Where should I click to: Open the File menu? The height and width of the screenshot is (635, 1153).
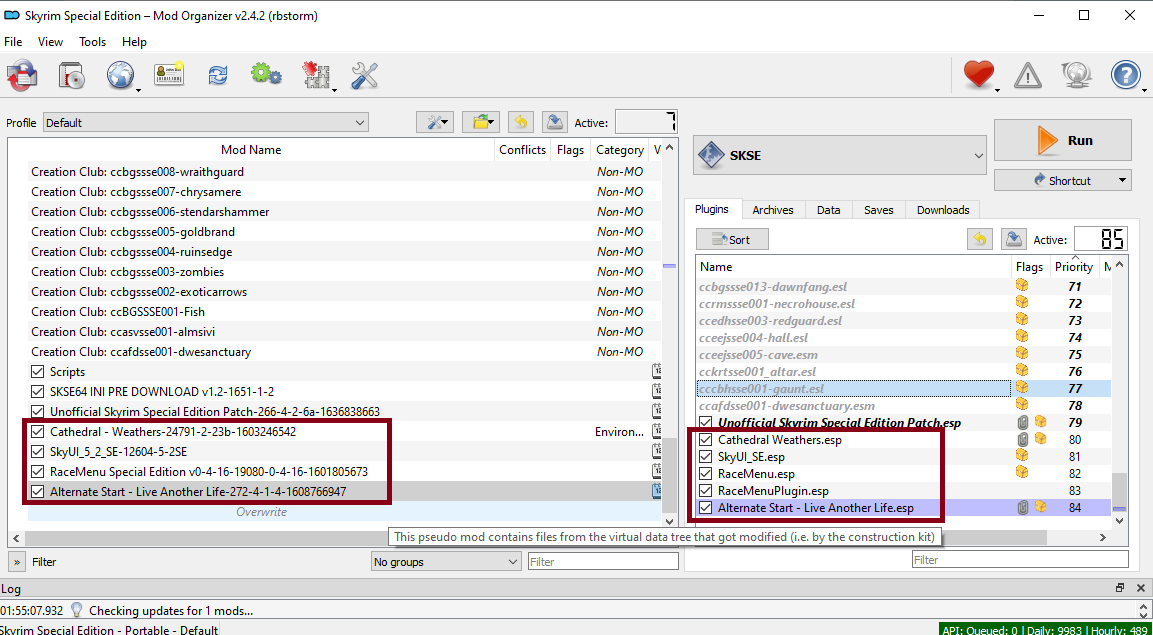(13, 42)
